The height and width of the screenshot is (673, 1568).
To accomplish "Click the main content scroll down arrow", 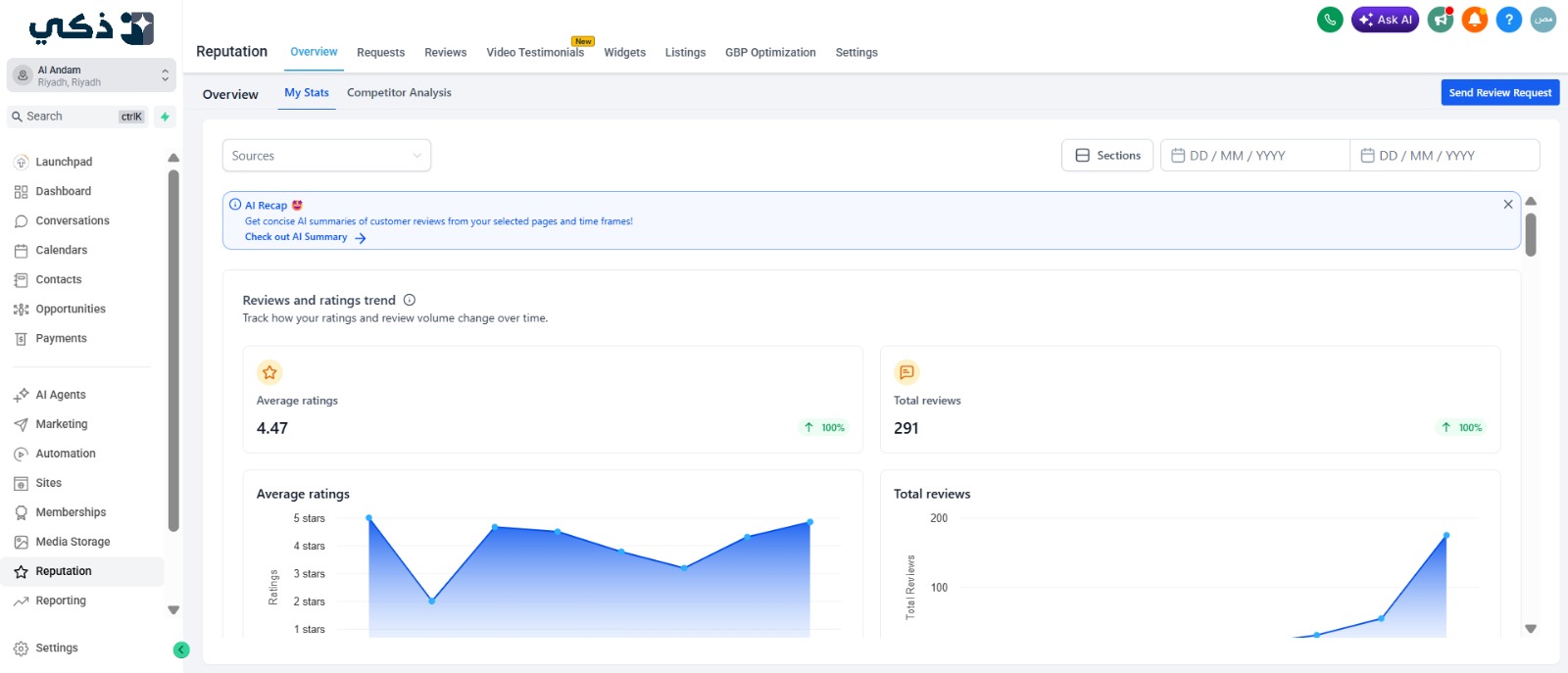I will pos(1531,629).
